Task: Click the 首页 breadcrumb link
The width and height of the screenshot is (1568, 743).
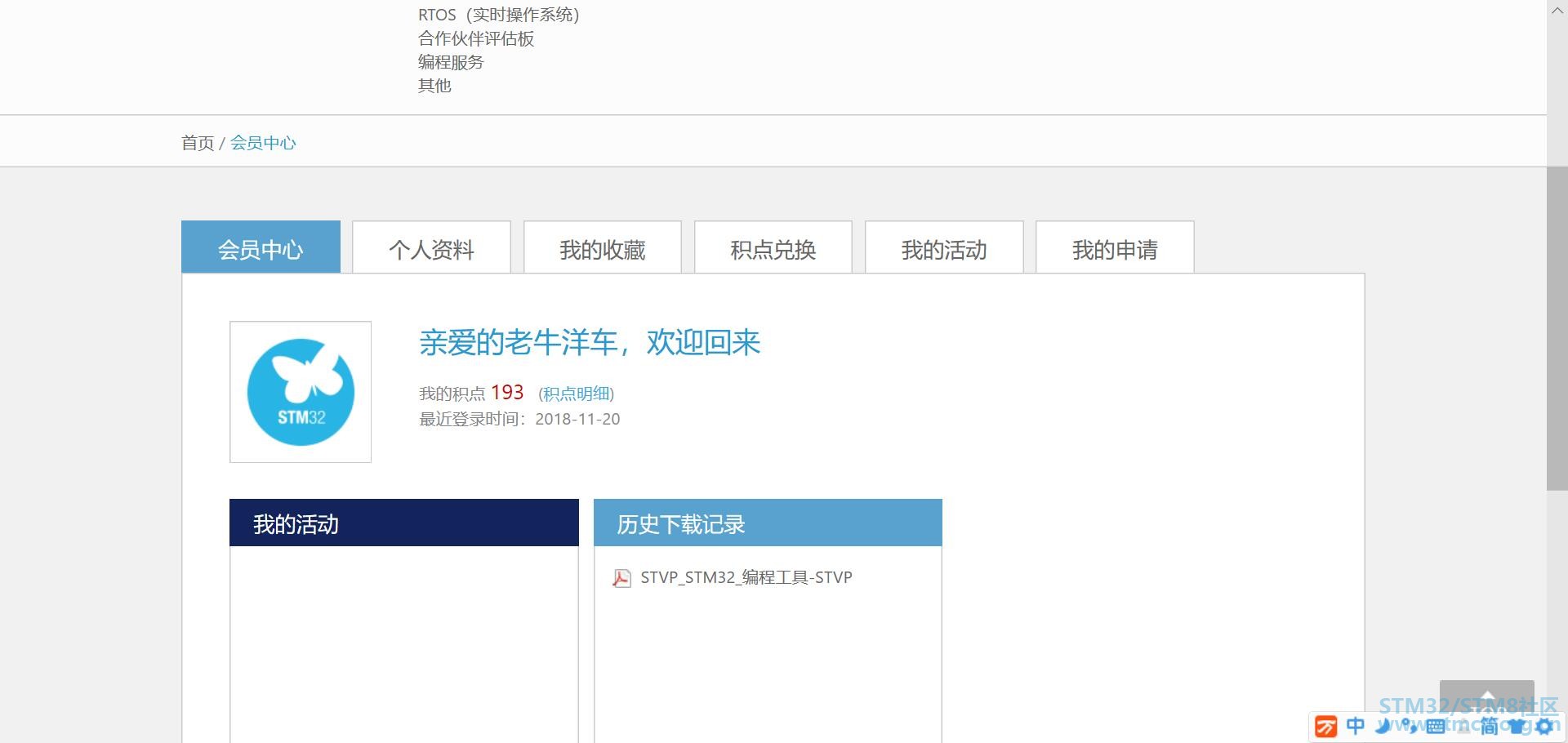Action: (198, 143)
